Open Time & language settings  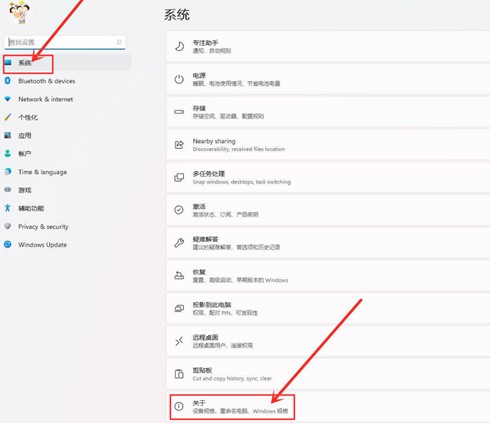[x=42, y=172]
